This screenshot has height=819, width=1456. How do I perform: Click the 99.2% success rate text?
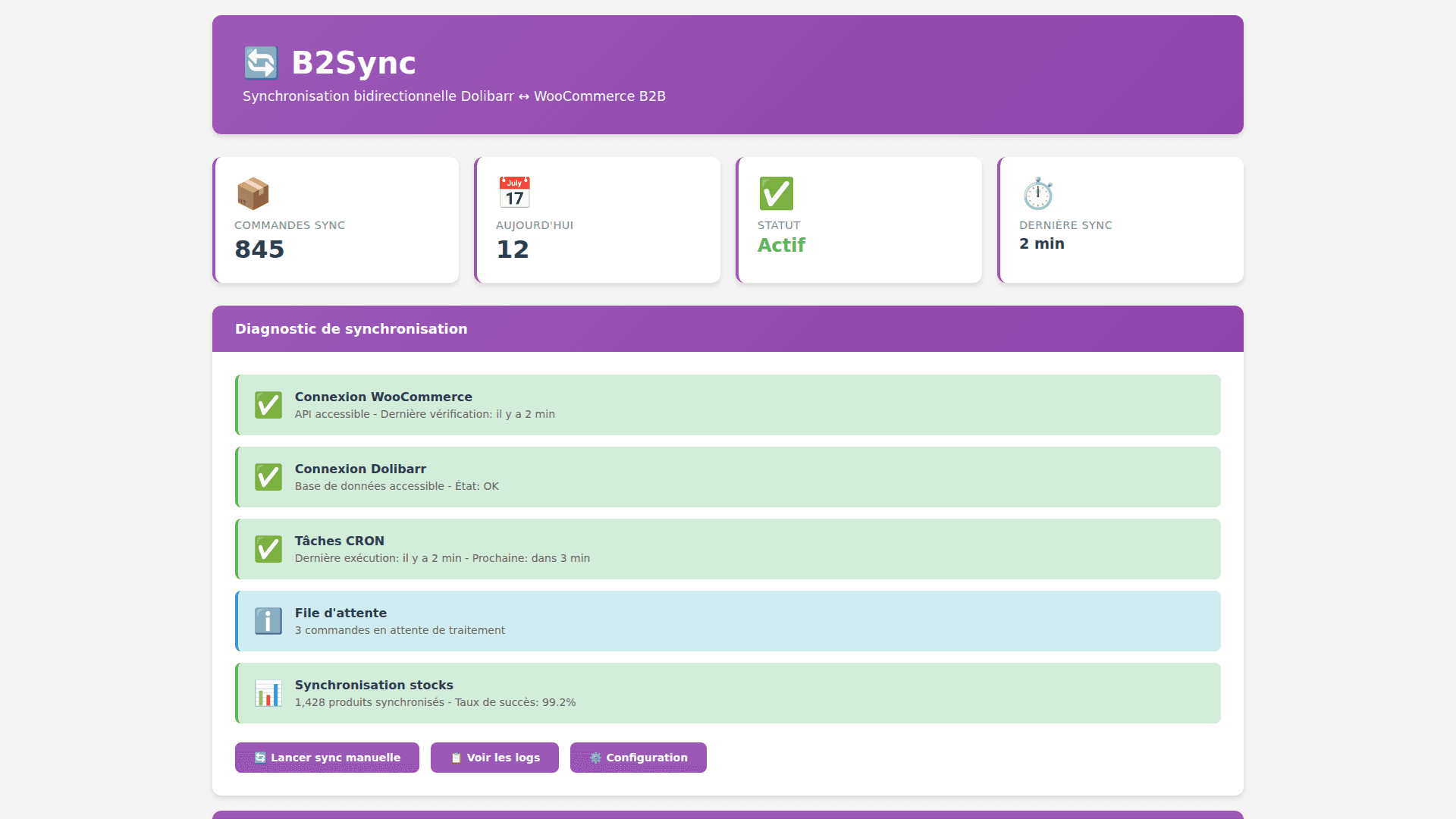[x=558, y=702]
